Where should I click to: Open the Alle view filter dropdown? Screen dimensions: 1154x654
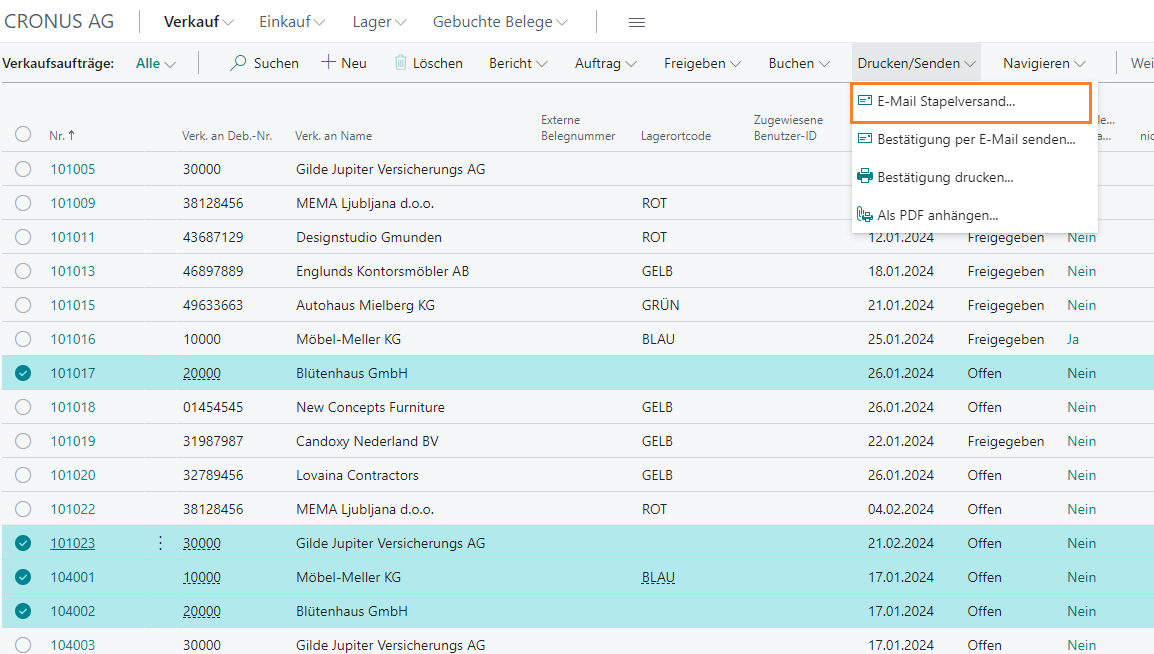tap(155, 63)
